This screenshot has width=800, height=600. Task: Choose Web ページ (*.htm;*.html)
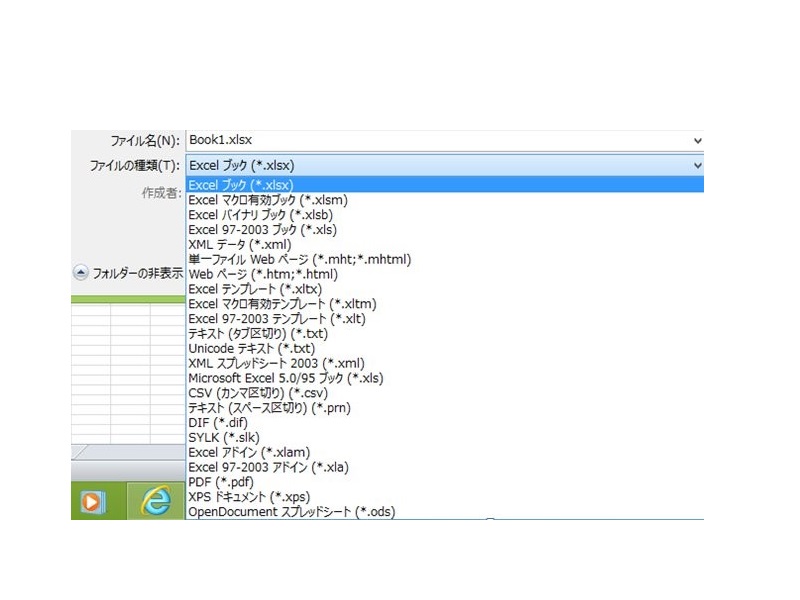pyautogui.click(x=263, y=274)
